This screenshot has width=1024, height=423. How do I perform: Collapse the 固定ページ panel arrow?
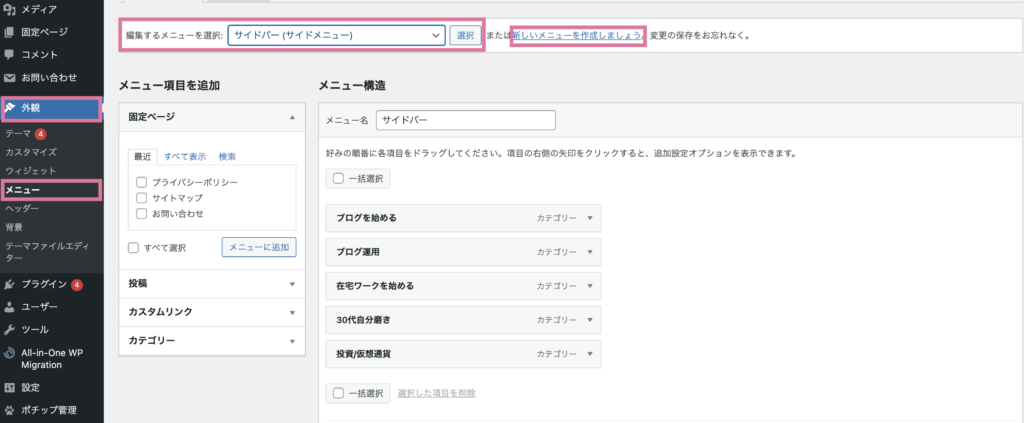[x=292, y=117]
